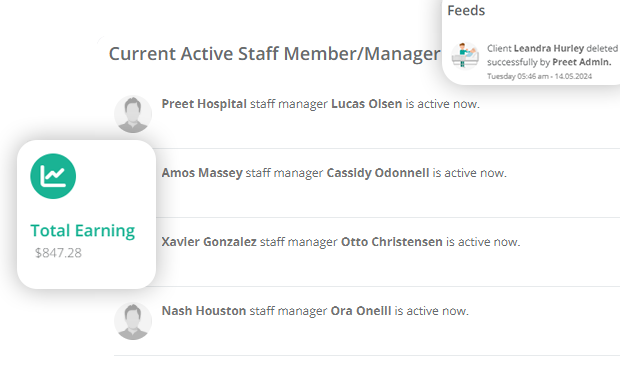The image size is (620, 370).
Task: Click the Current Active Staff Member/Manager heading
Action: [274, 54]
